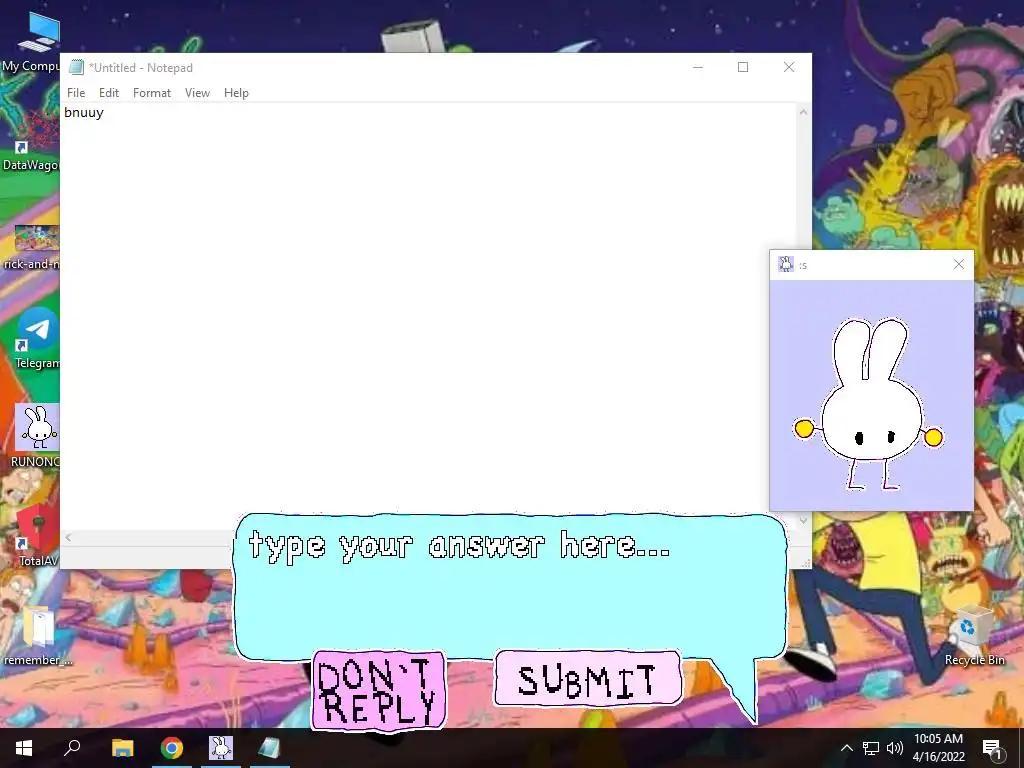Open network status tray icon
Image resolution: width=1024 pixels, height=768 pixels.
pos(871,748)
